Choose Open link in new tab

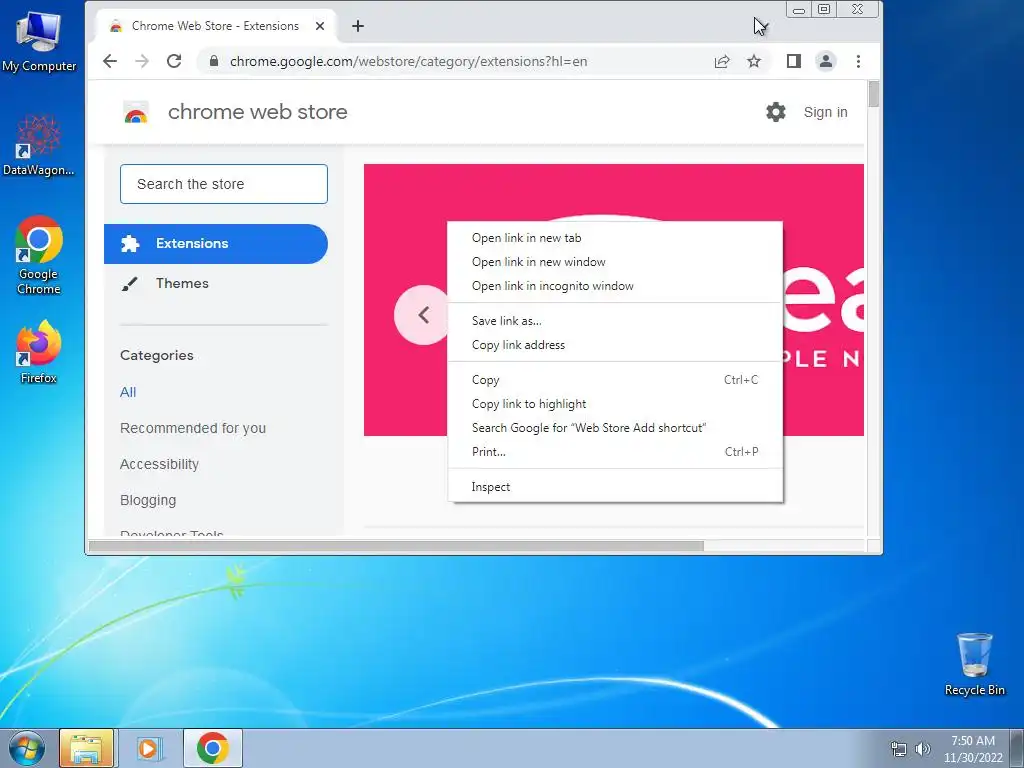coord(615,238)
